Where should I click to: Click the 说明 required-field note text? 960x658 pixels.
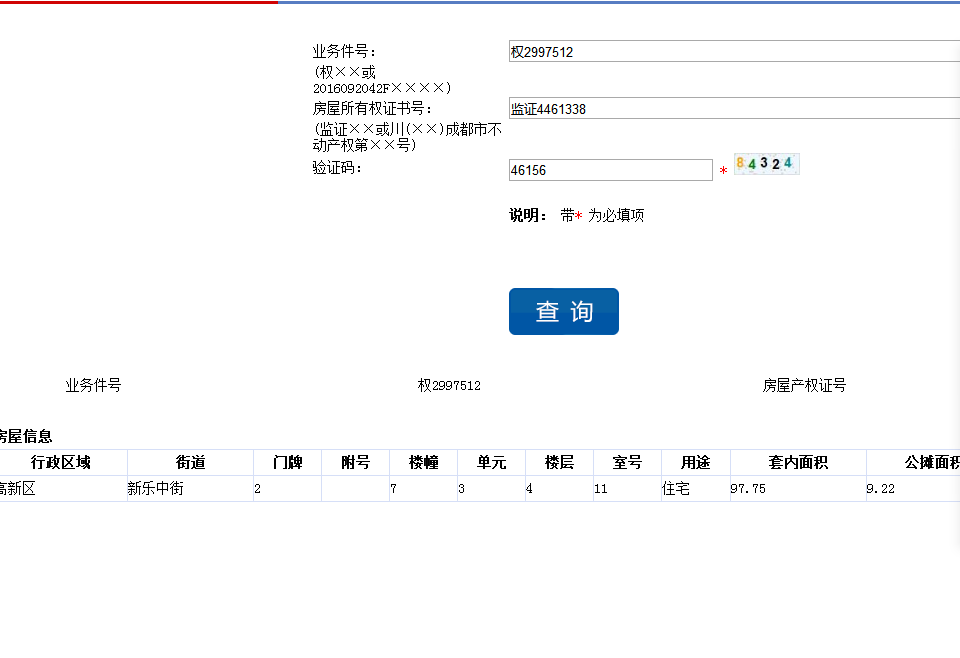pyautogui.click(x=577, y=215)
